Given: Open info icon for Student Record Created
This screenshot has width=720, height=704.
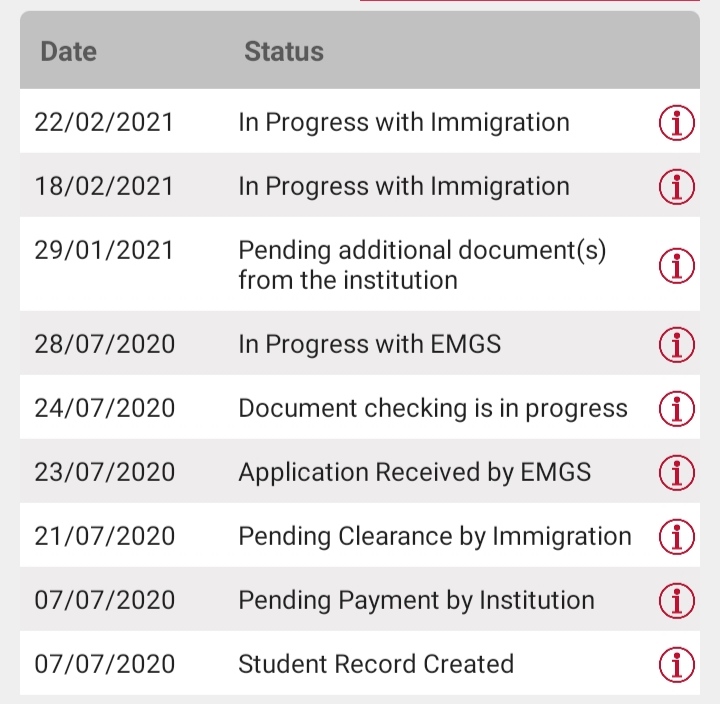Looking at the screenshot, I should tap(677, 663).
